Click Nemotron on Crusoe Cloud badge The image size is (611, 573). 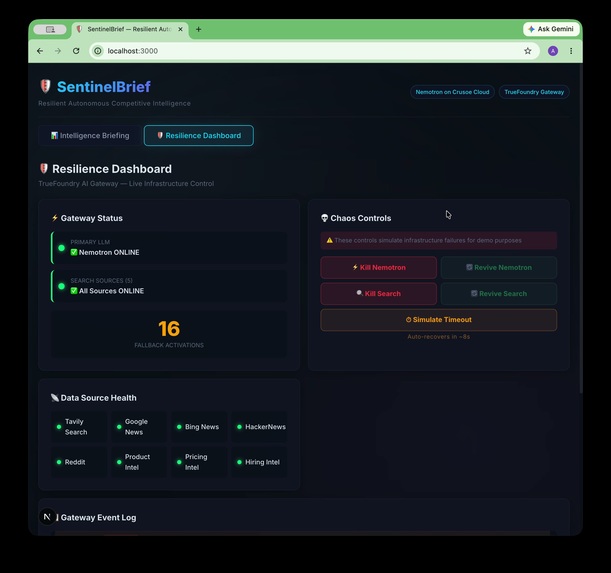pos(452,92)
